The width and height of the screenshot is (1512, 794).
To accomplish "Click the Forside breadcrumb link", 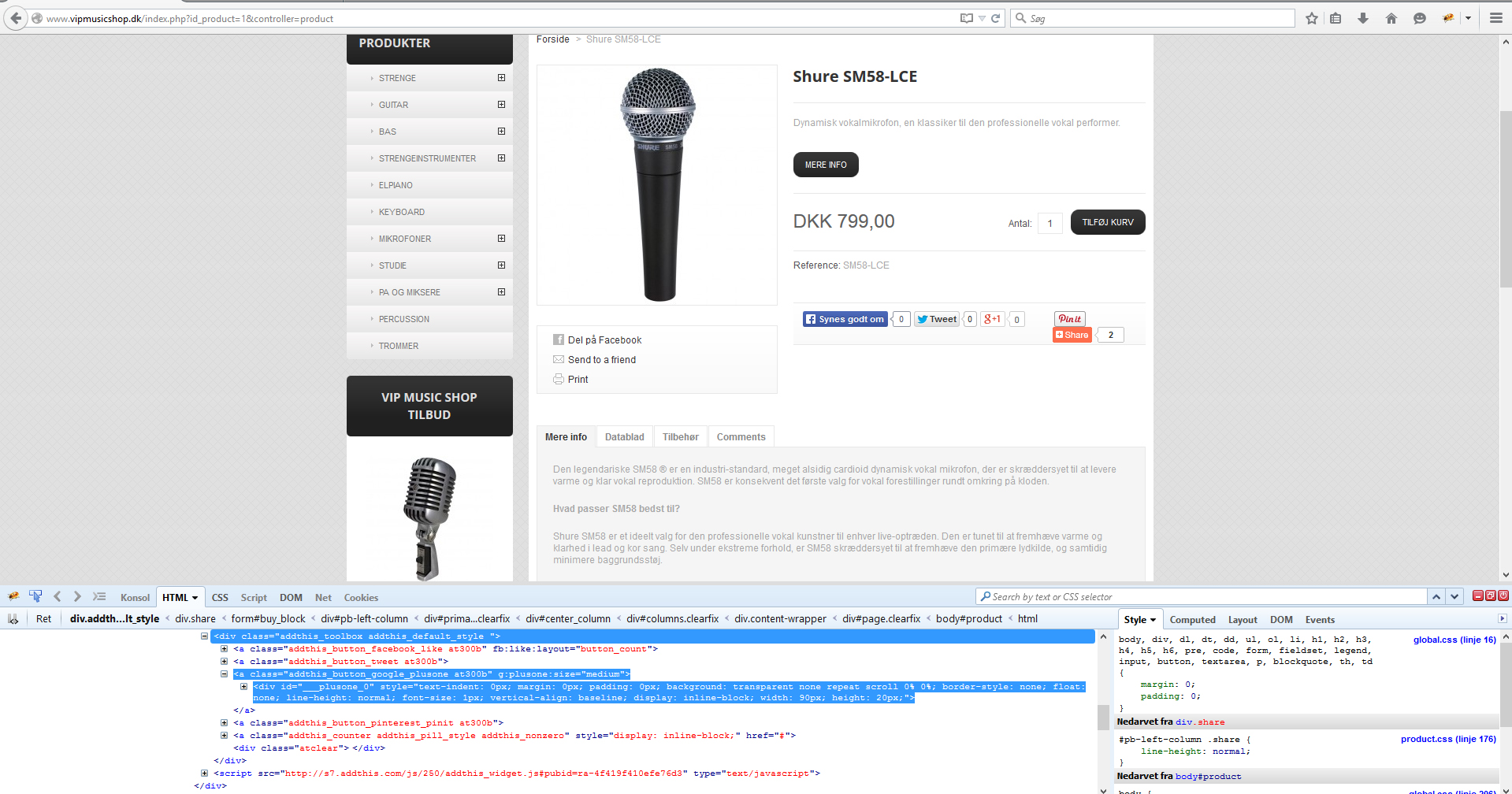I will (553, 39).
